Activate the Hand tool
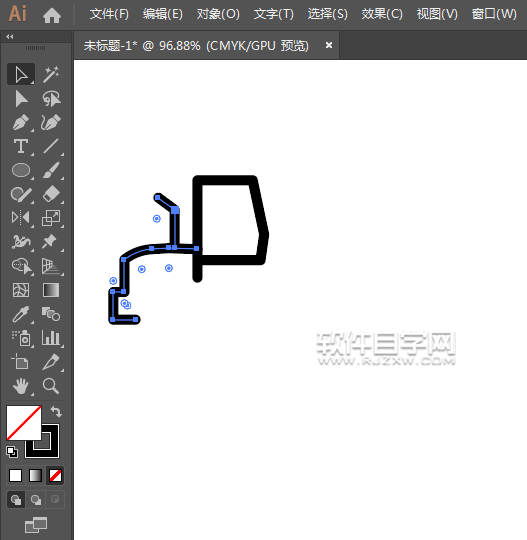The image size is (527, 540). (x=21, y=386)
